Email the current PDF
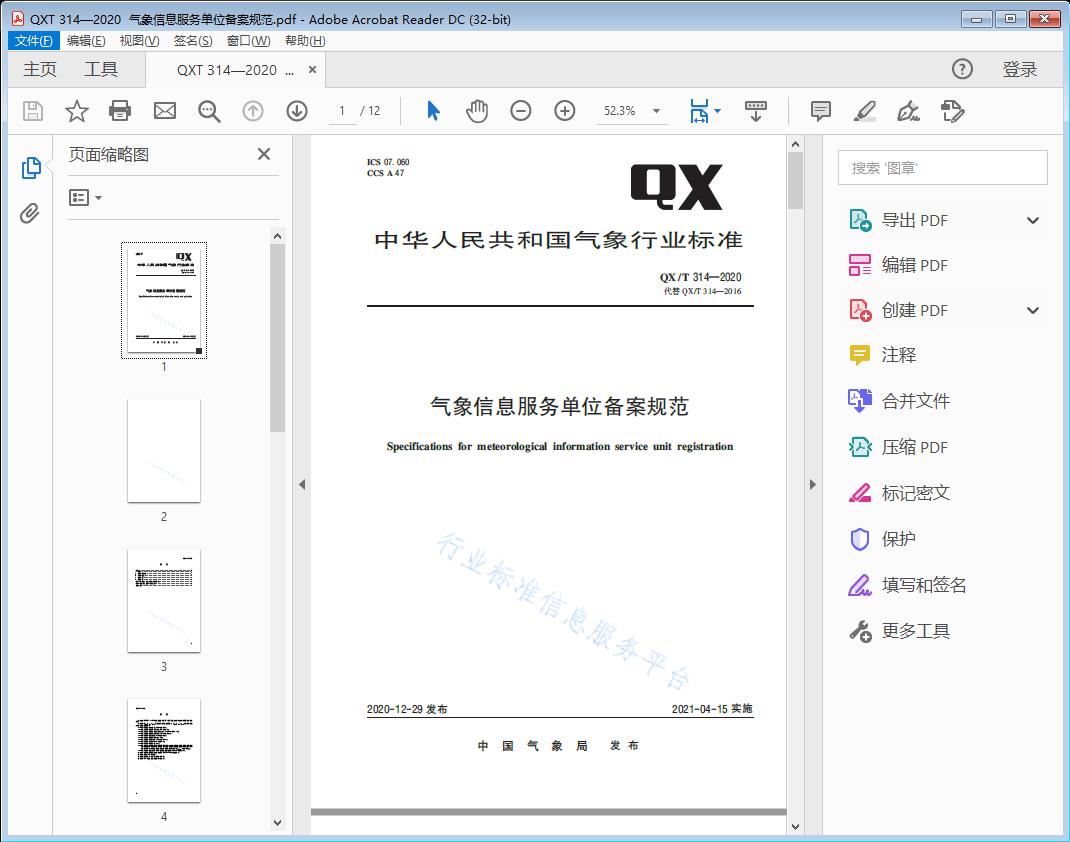This screenshot has height=842, width=1070. pos(164,111)
